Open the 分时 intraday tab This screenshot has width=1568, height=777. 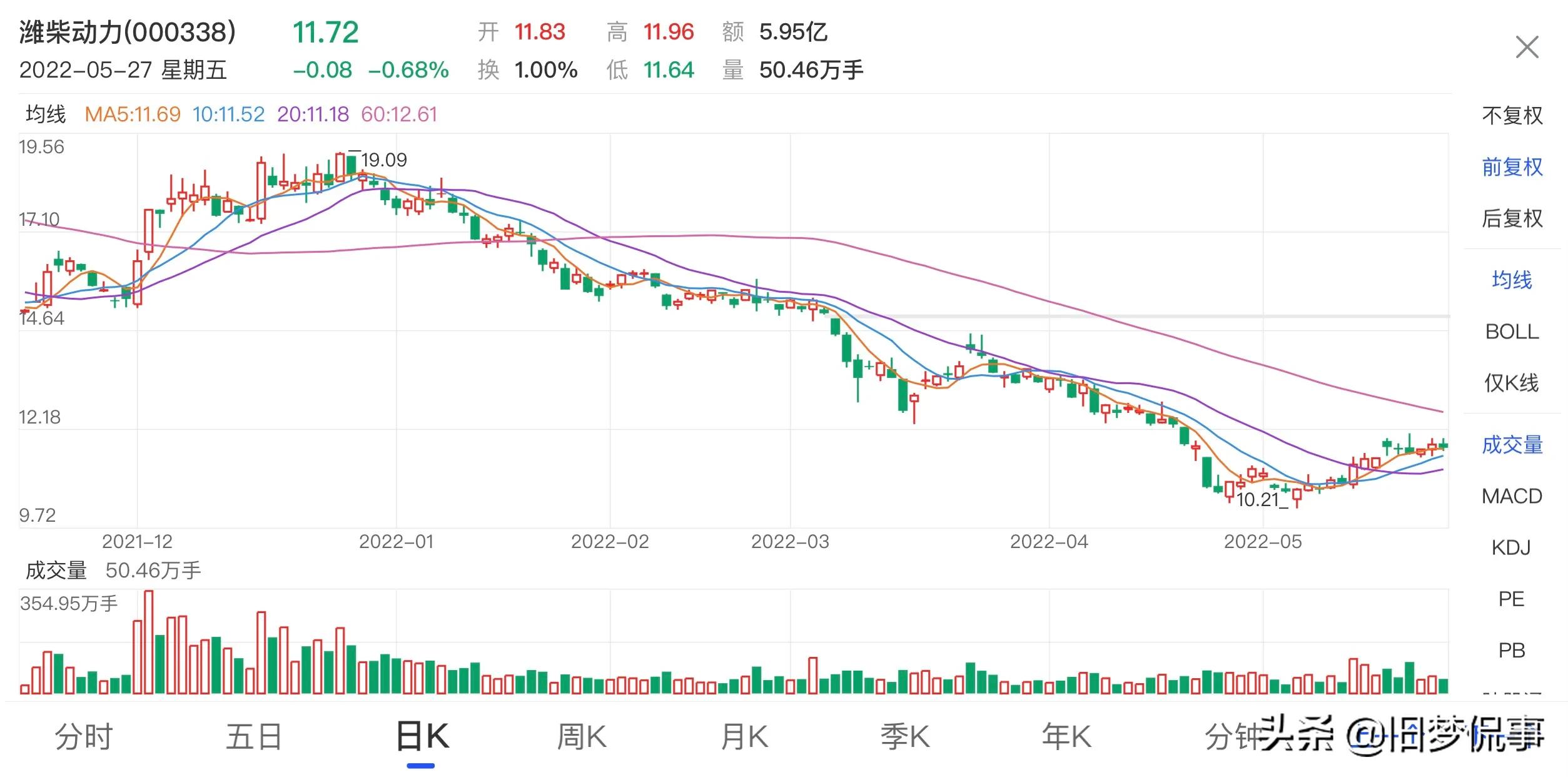83,736
